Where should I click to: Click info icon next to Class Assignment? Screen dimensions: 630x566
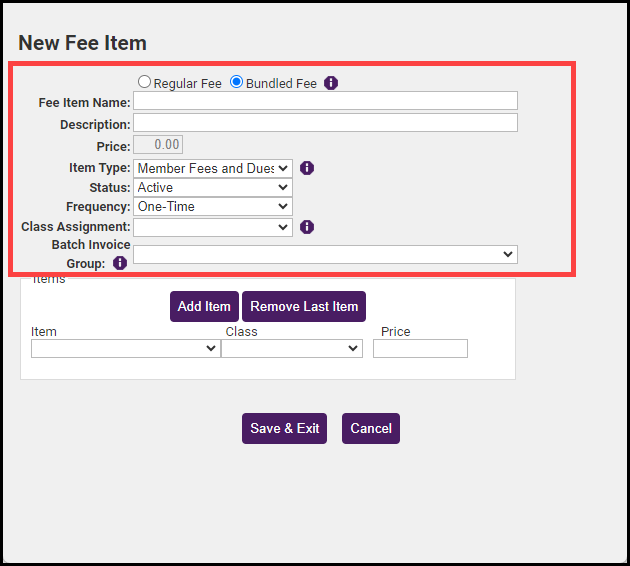(x=307, y=227)
